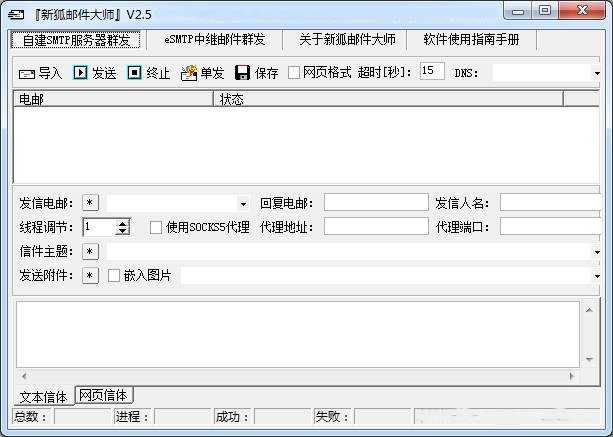613x437 pixels.
Task: Open the 软件使用指南手册 tab
Action: [x=471, y=39]
